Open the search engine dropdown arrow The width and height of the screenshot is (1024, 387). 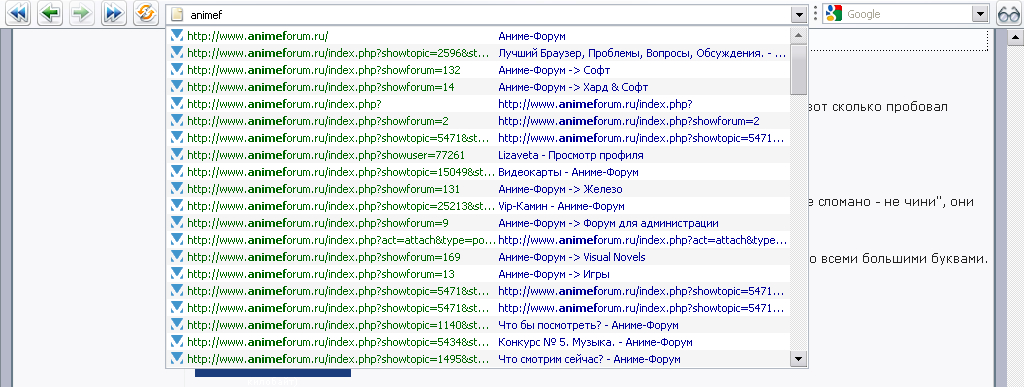980,14
